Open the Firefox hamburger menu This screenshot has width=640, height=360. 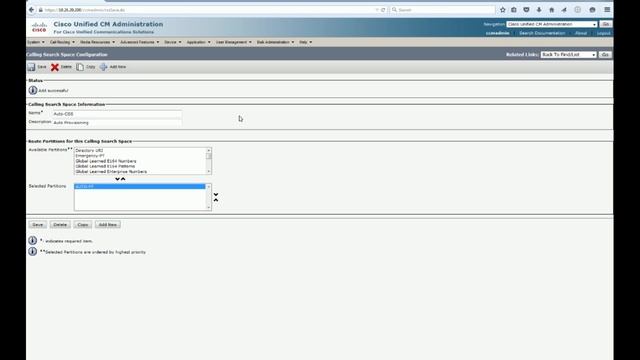[x=607, y=10]
